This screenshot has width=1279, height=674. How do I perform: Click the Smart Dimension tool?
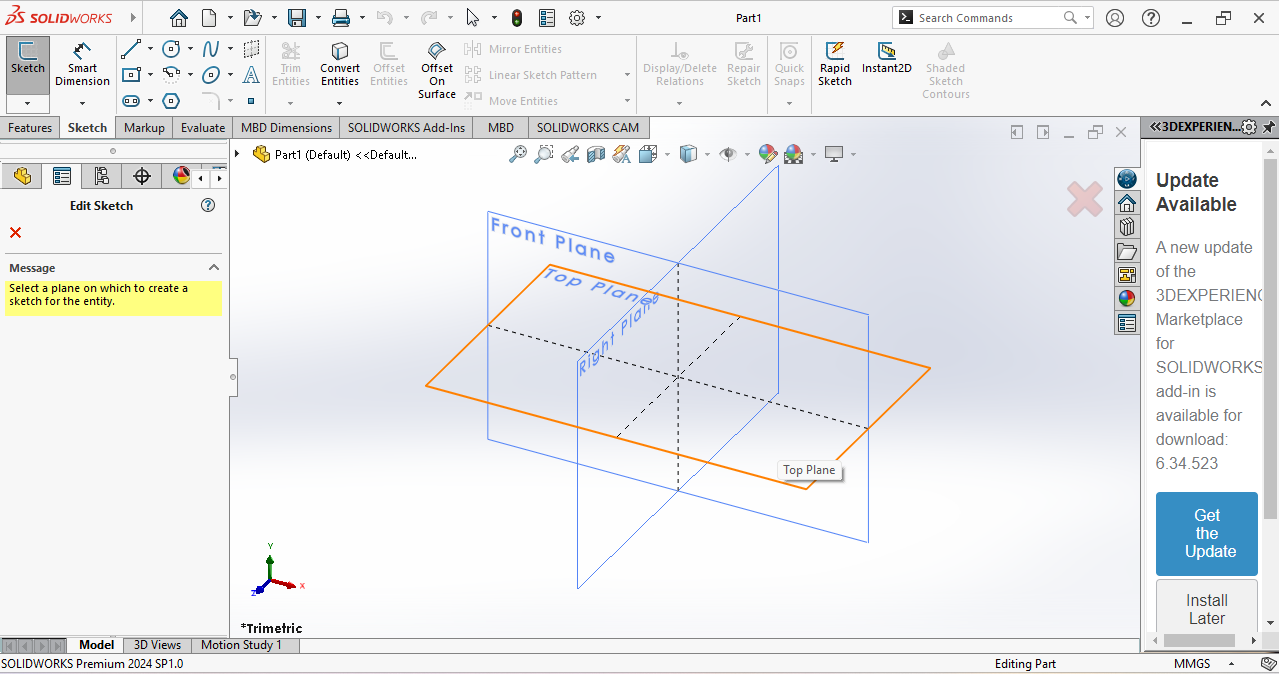[82, 65]
